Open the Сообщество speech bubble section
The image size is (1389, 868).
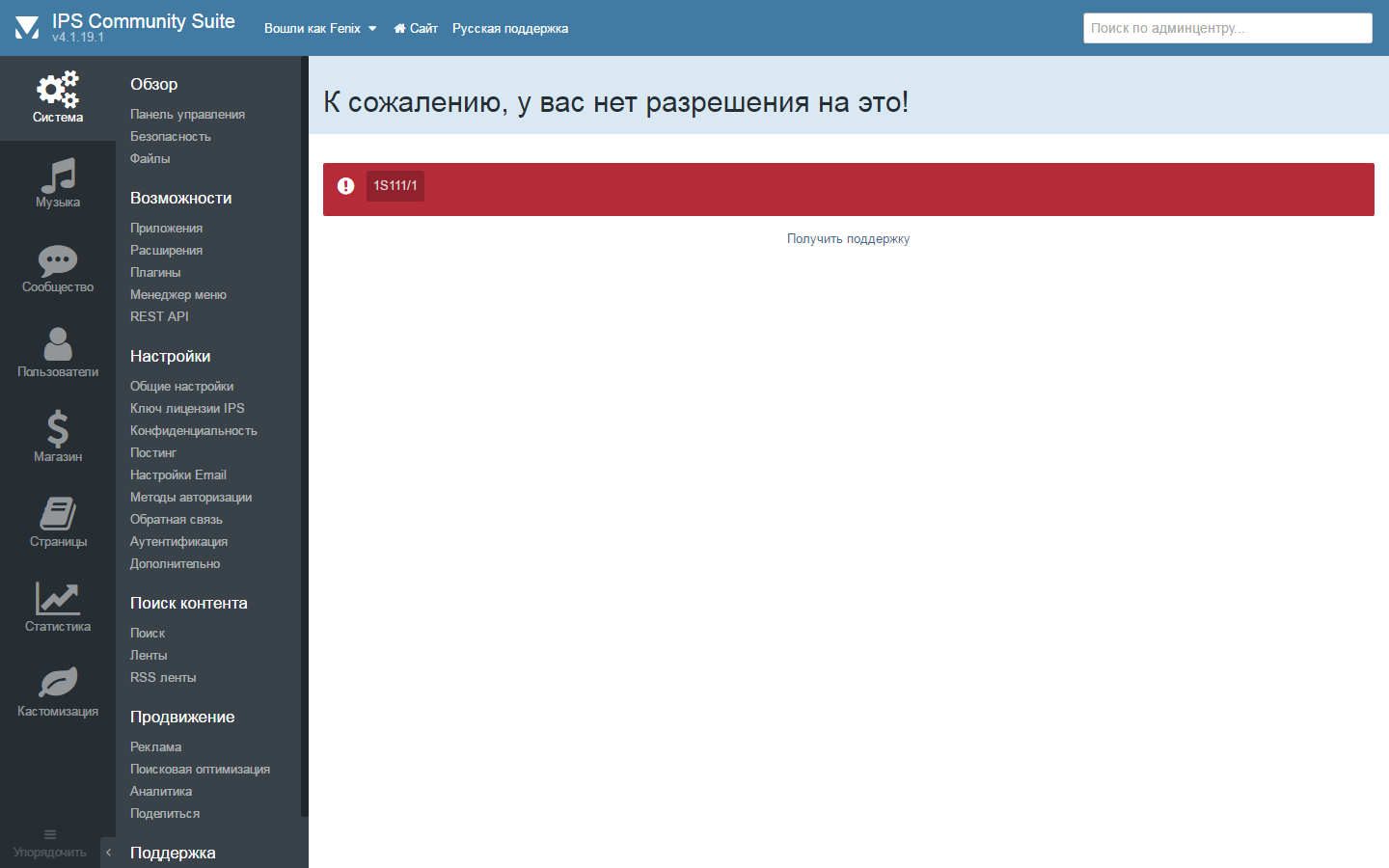tap(58, 268)
